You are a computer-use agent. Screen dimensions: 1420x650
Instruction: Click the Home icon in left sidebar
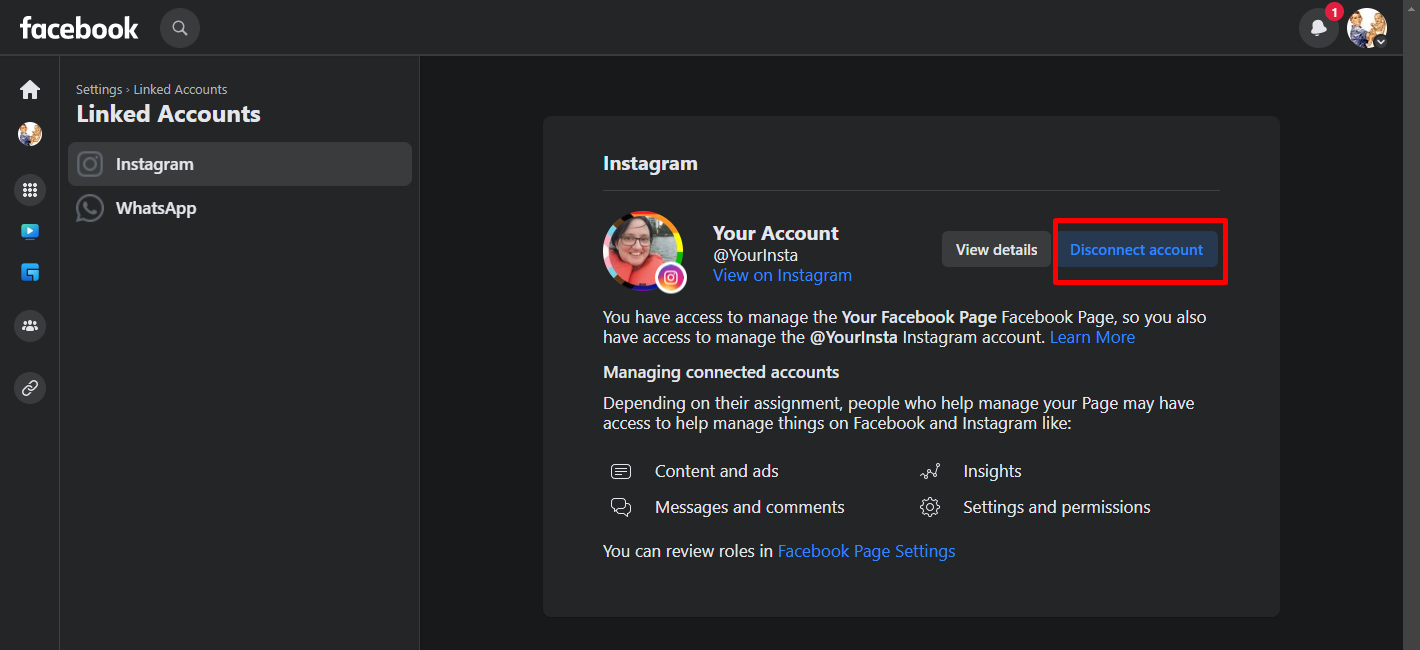pos(30,90)
